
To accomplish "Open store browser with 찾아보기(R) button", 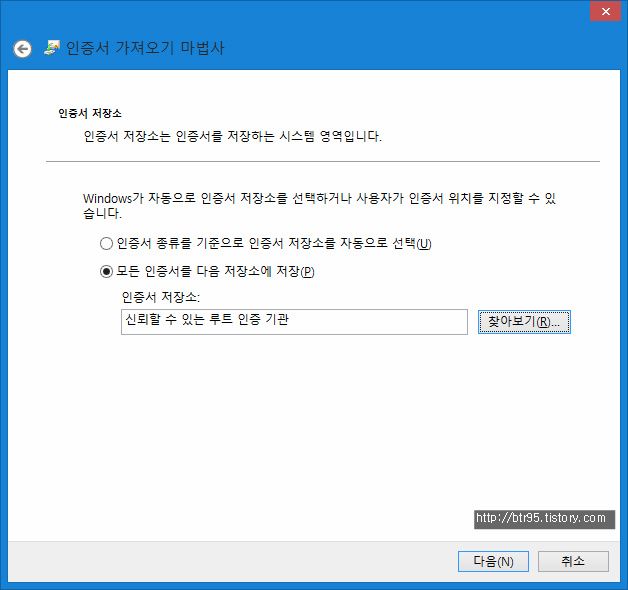I will pos(524,322).
